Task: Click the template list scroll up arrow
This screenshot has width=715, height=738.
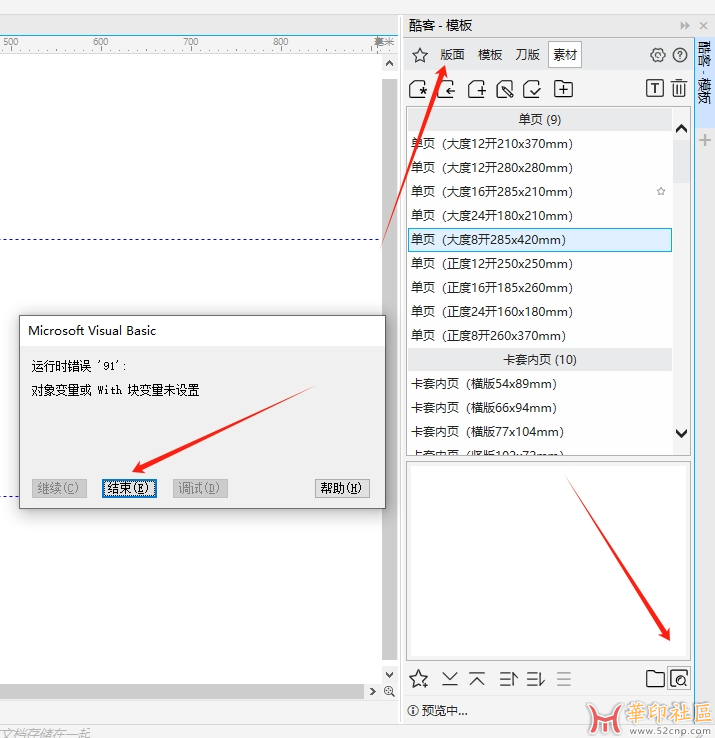Action: pos(681,128)
